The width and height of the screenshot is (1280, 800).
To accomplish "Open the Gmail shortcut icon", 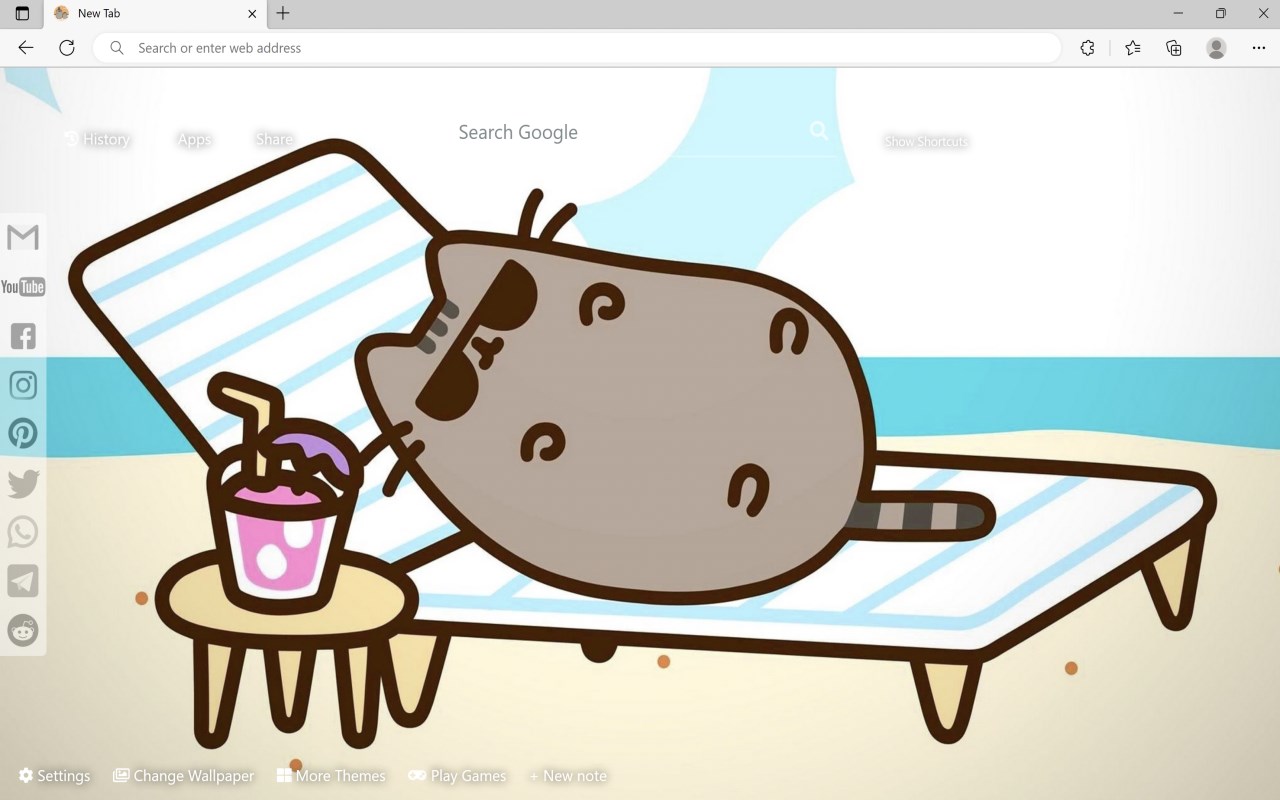I will (23, 237).
